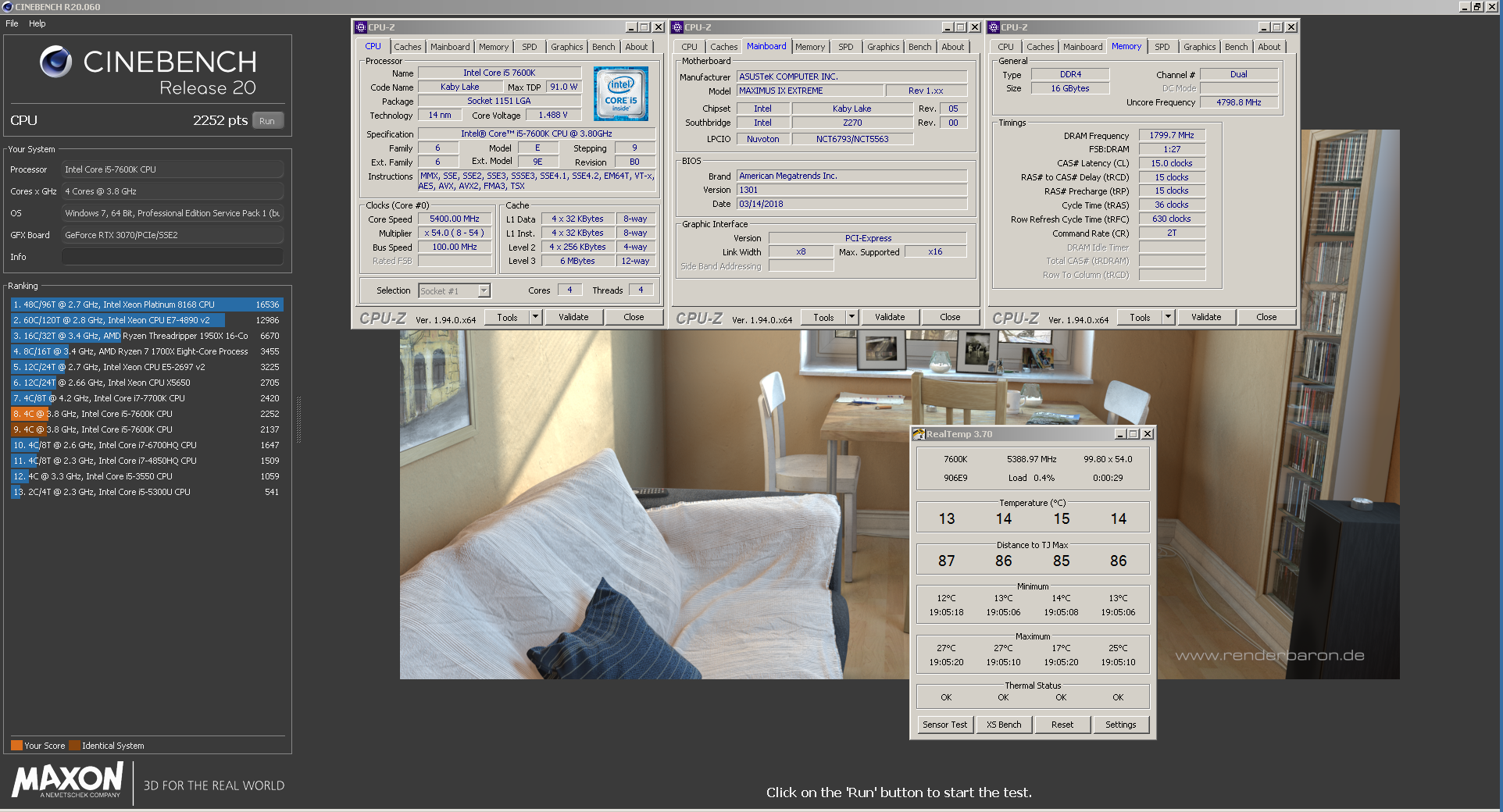Click the RealTemp window title icon
This screenshot has width=1503, height=812.
click(919, 434)
